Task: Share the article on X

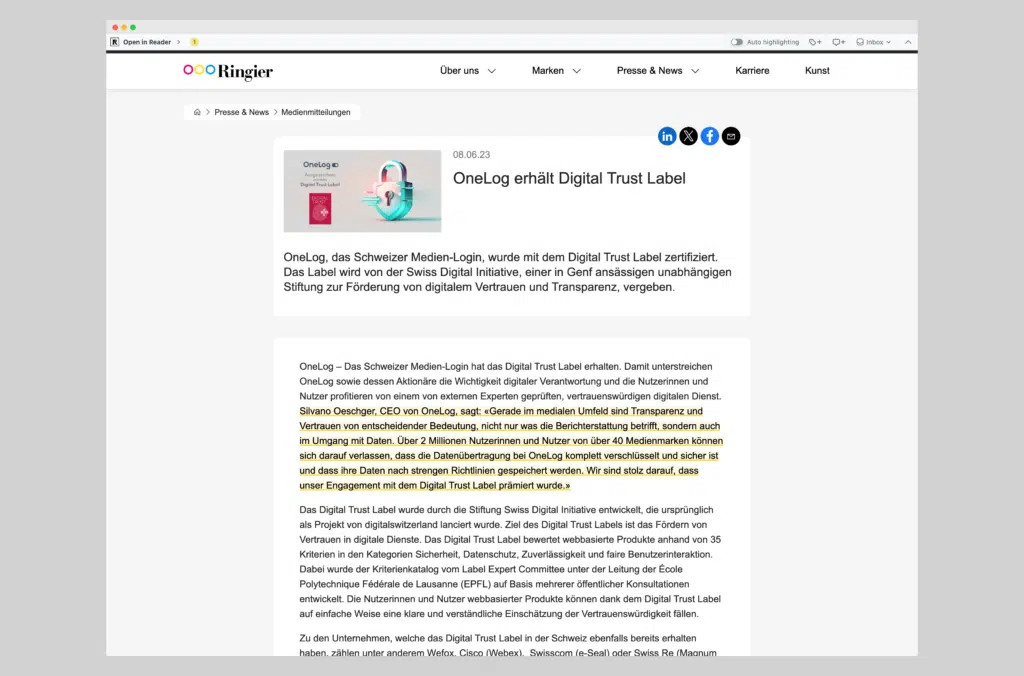Action: click(x=688, y=136)
